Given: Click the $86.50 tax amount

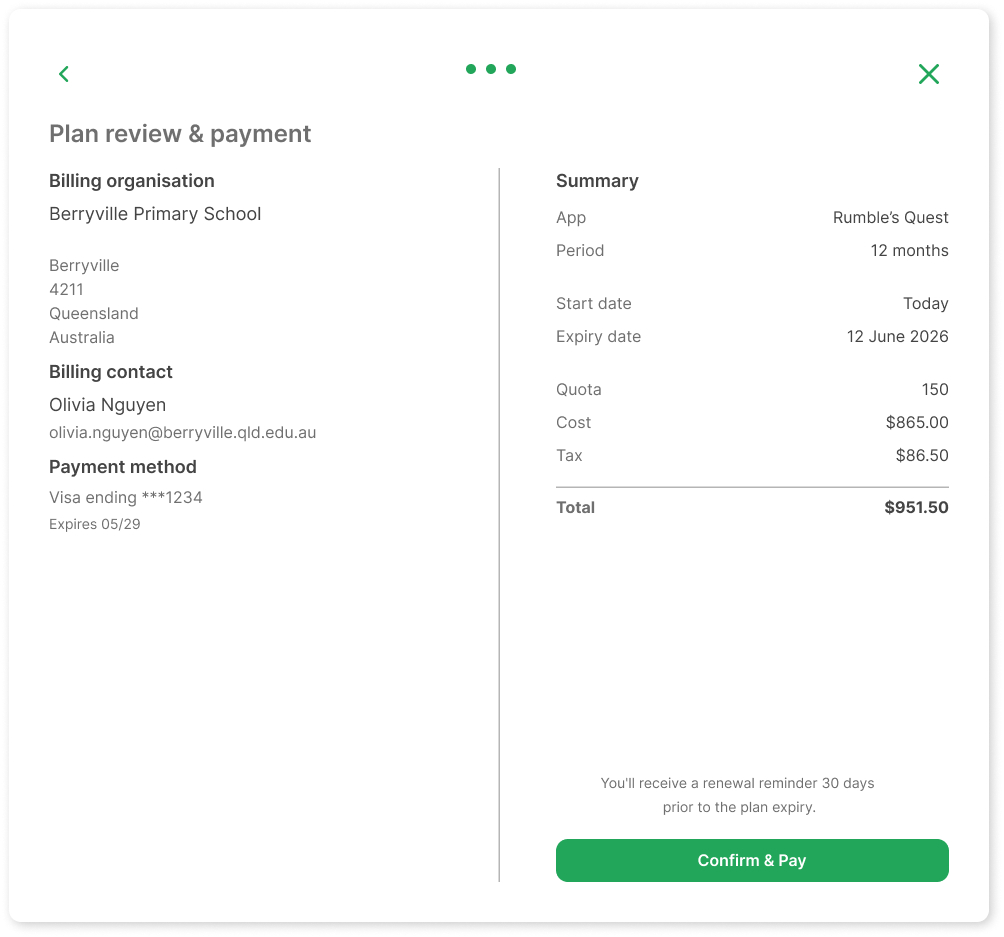Looking at the screenshot, I should (x=921, y=456).
